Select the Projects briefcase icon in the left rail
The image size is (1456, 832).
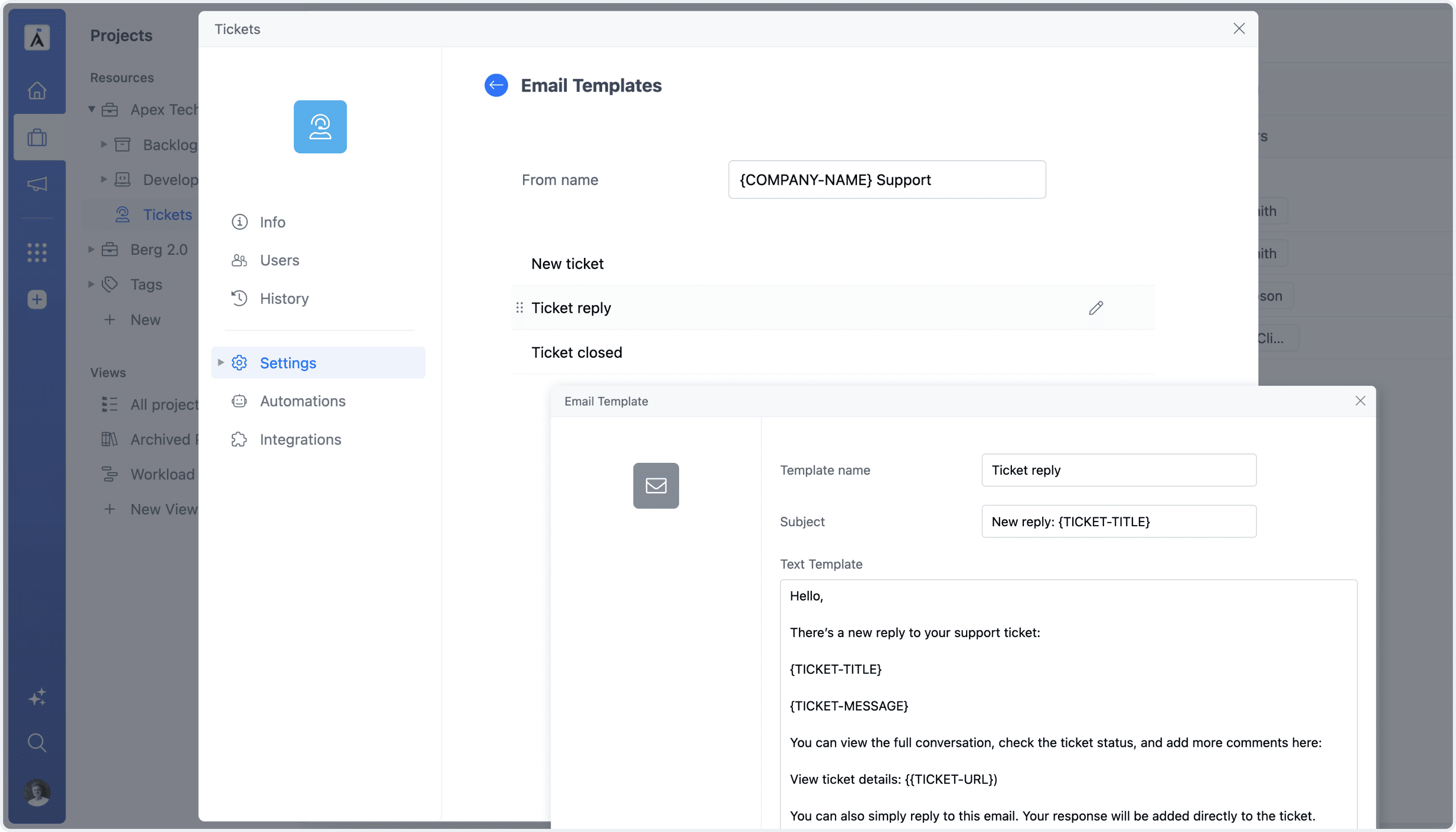37,137
